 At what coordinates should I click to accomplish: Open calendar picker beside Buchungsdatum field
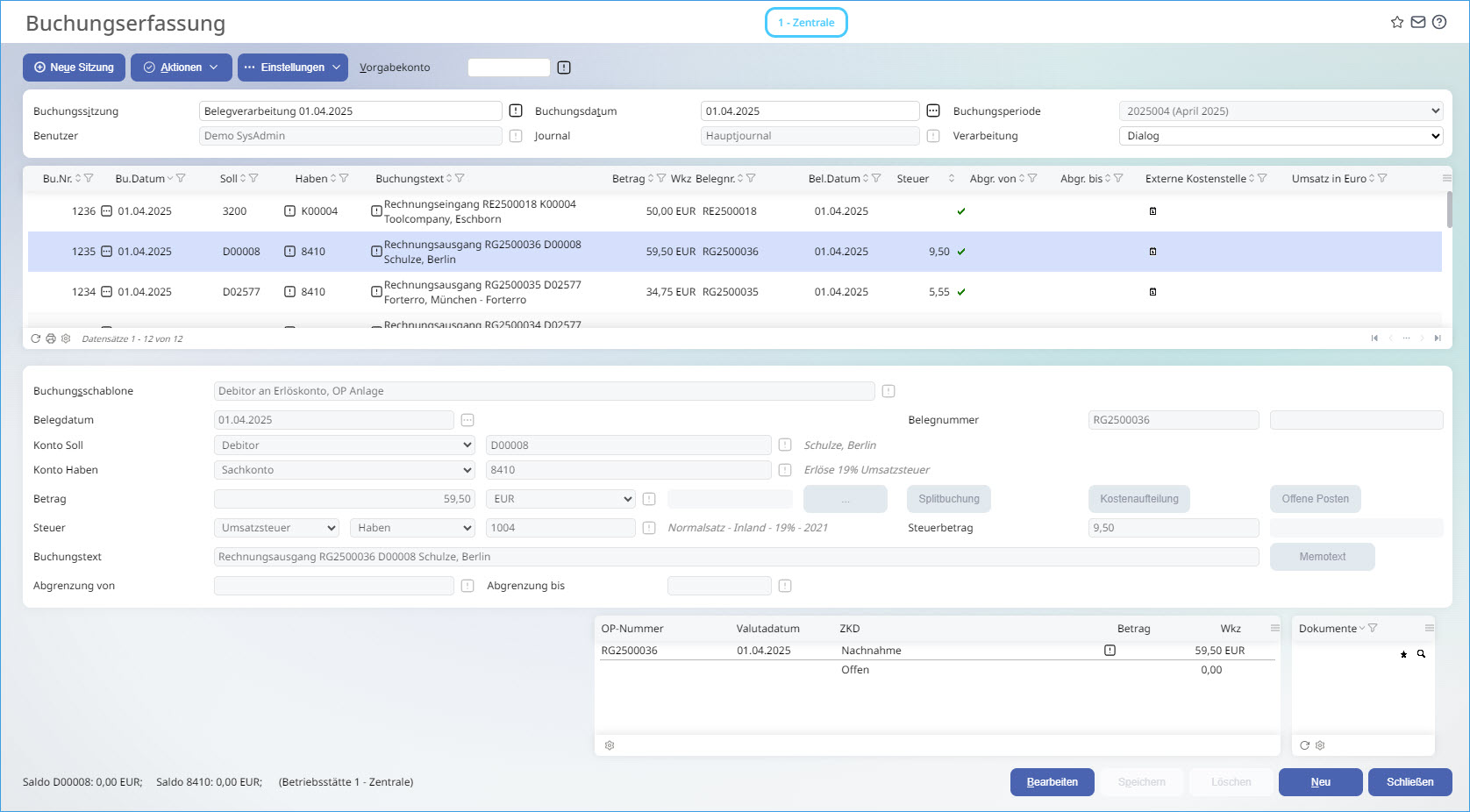coord(933,110)
